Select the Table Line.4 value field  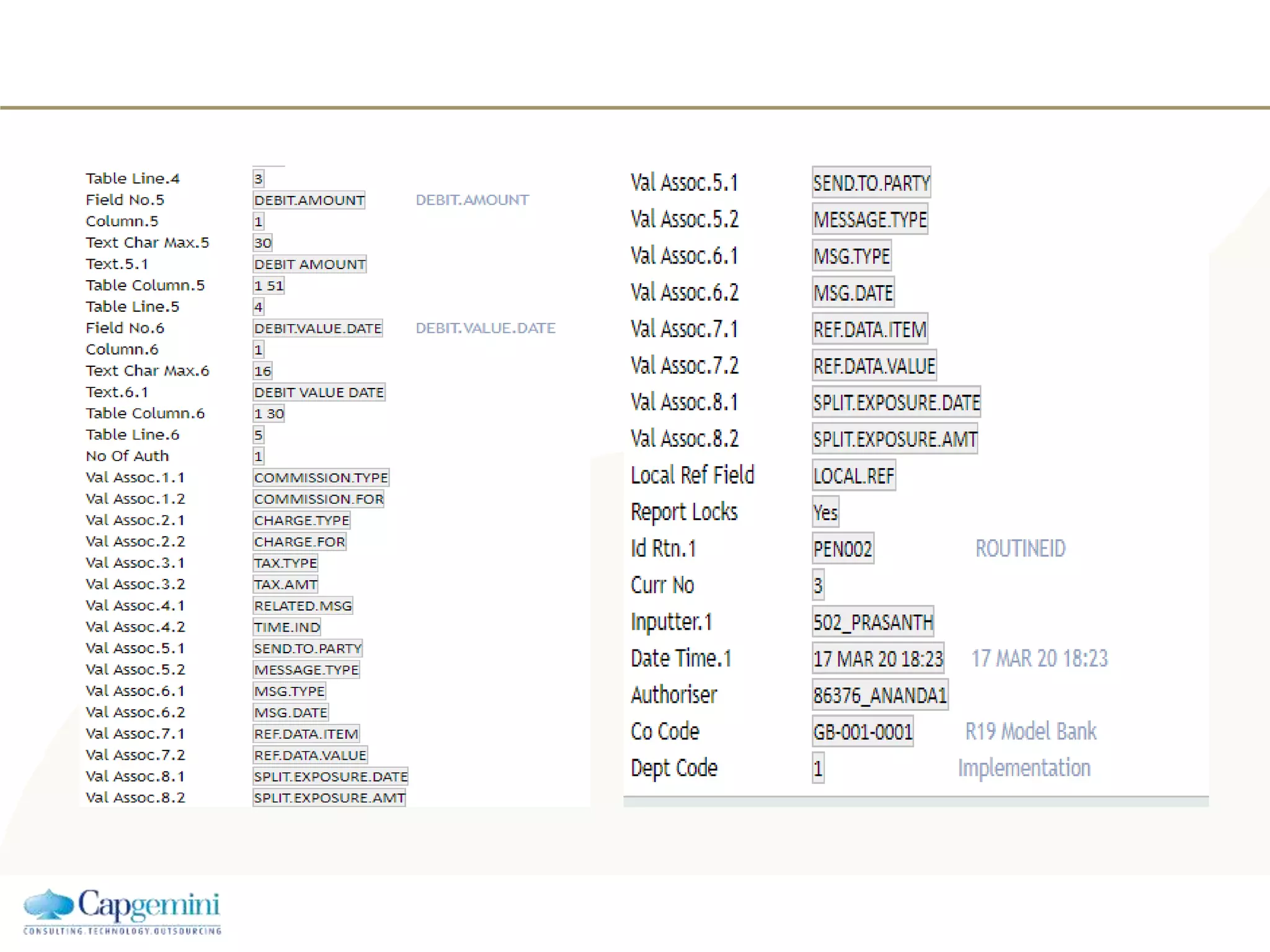[x=259, y=178]
